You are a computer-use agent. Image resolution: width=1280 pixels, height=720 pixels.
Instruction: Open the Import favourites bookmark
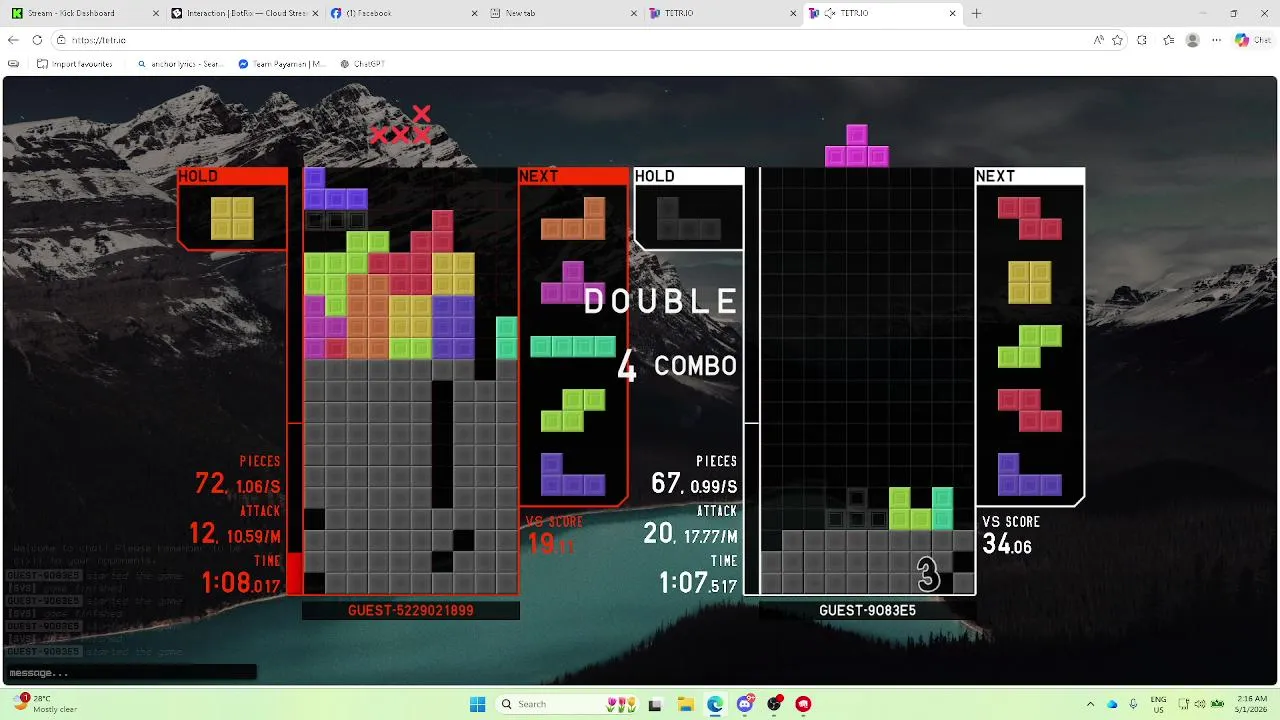(74, 63)
